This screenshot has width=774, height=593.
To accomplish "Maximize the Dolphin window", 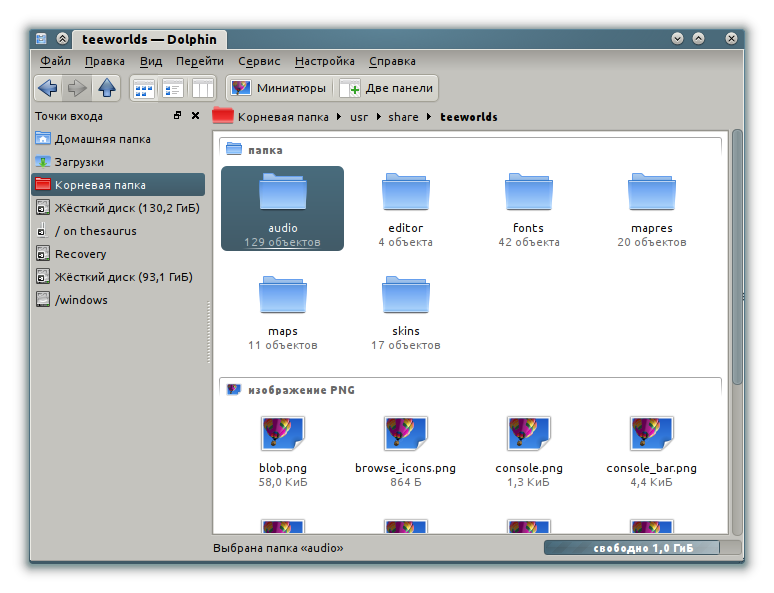I will tap(698, 39).
